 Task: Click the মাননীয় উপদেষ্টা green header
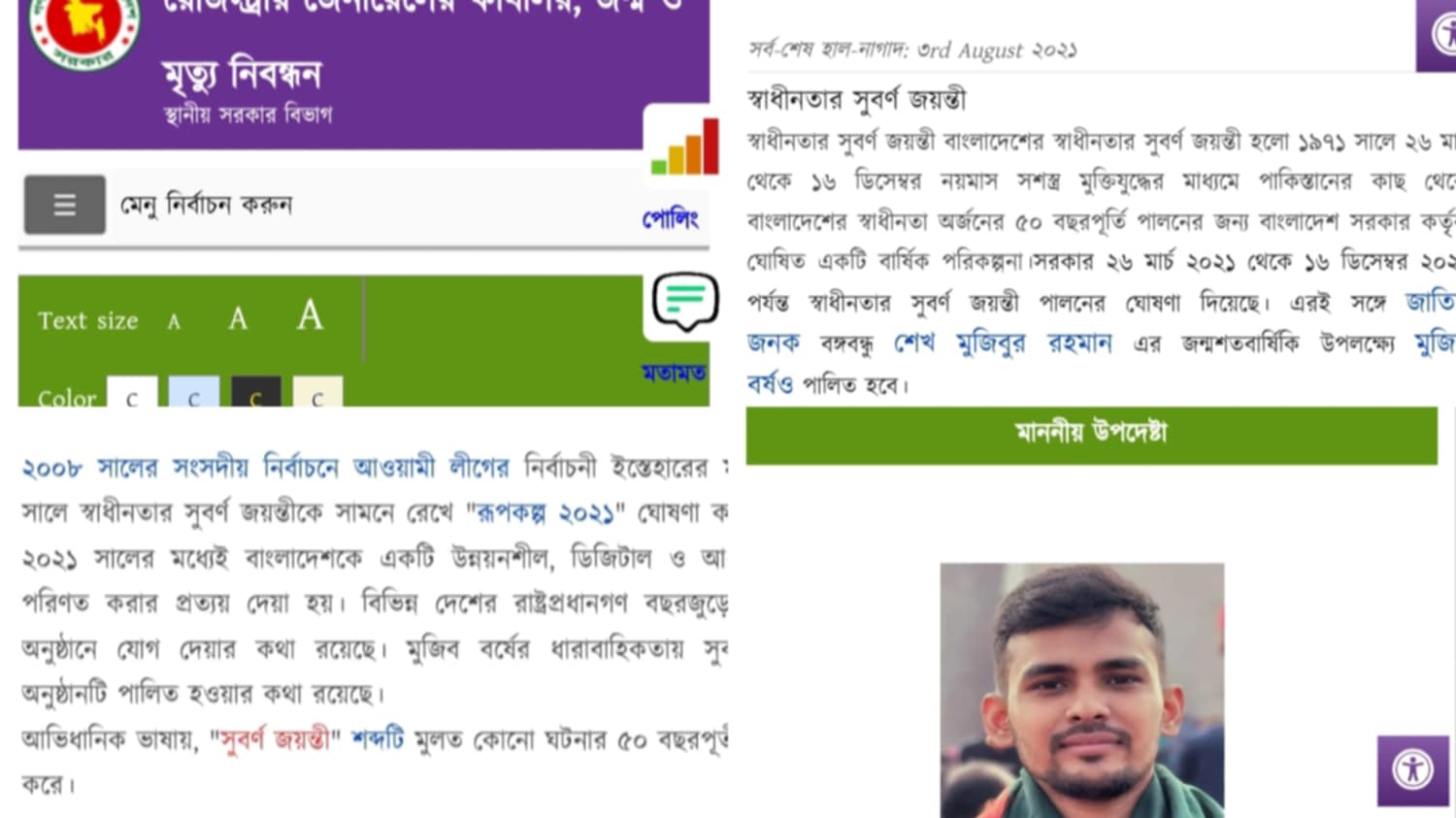1091,435
